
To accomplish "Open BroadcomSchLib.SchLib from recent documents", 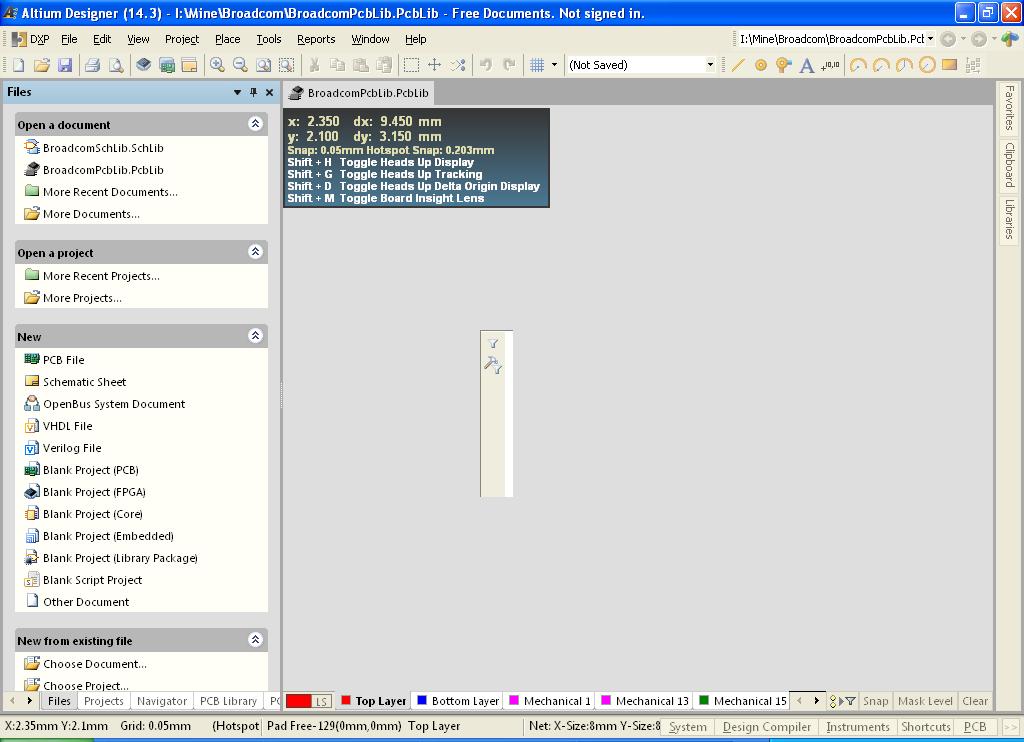I will [103, 148].
